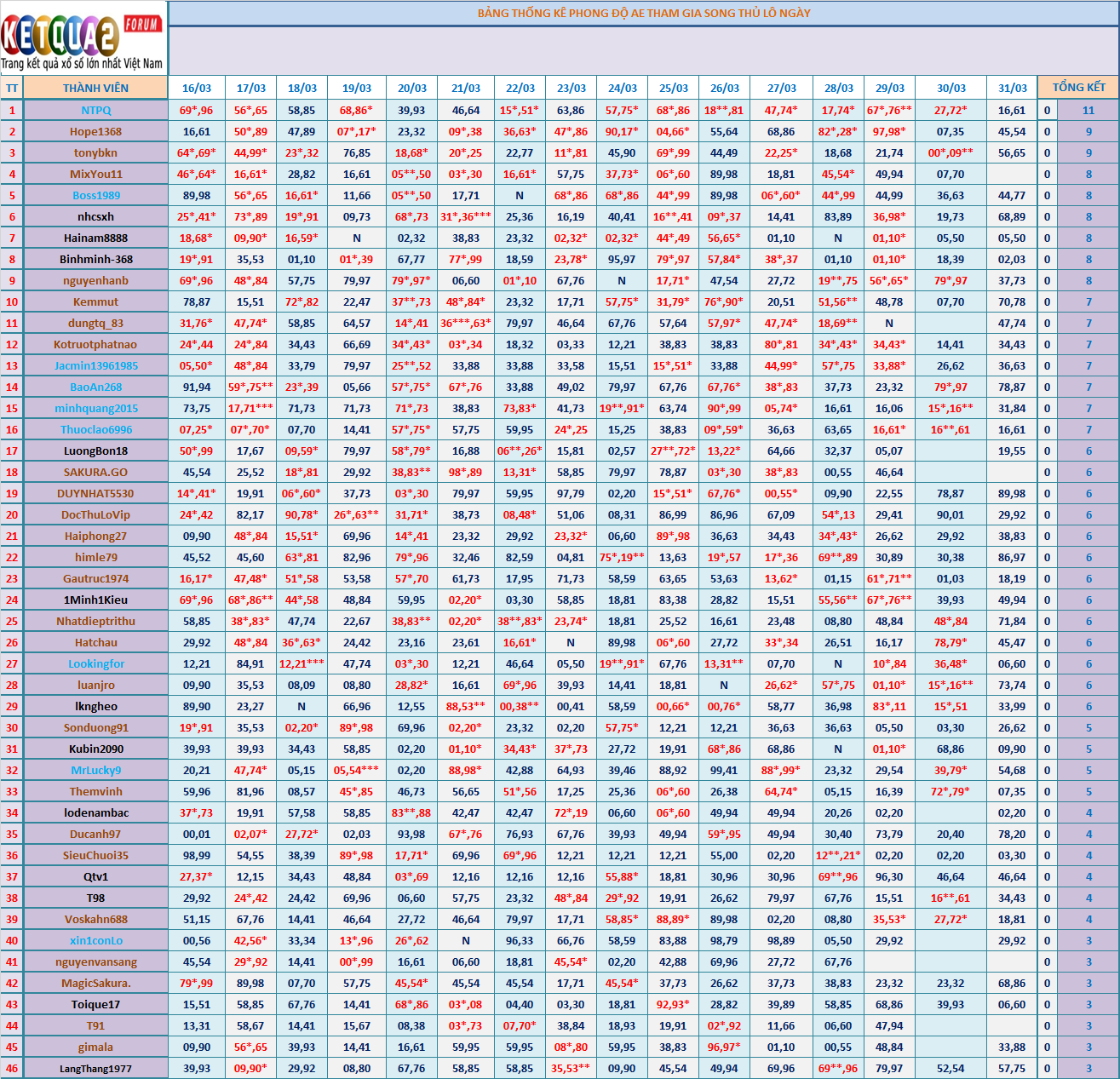The height and width of the screenshot is (1079, 1120).
Task: Click member name 'Voskahn688'
Action: 95,919
